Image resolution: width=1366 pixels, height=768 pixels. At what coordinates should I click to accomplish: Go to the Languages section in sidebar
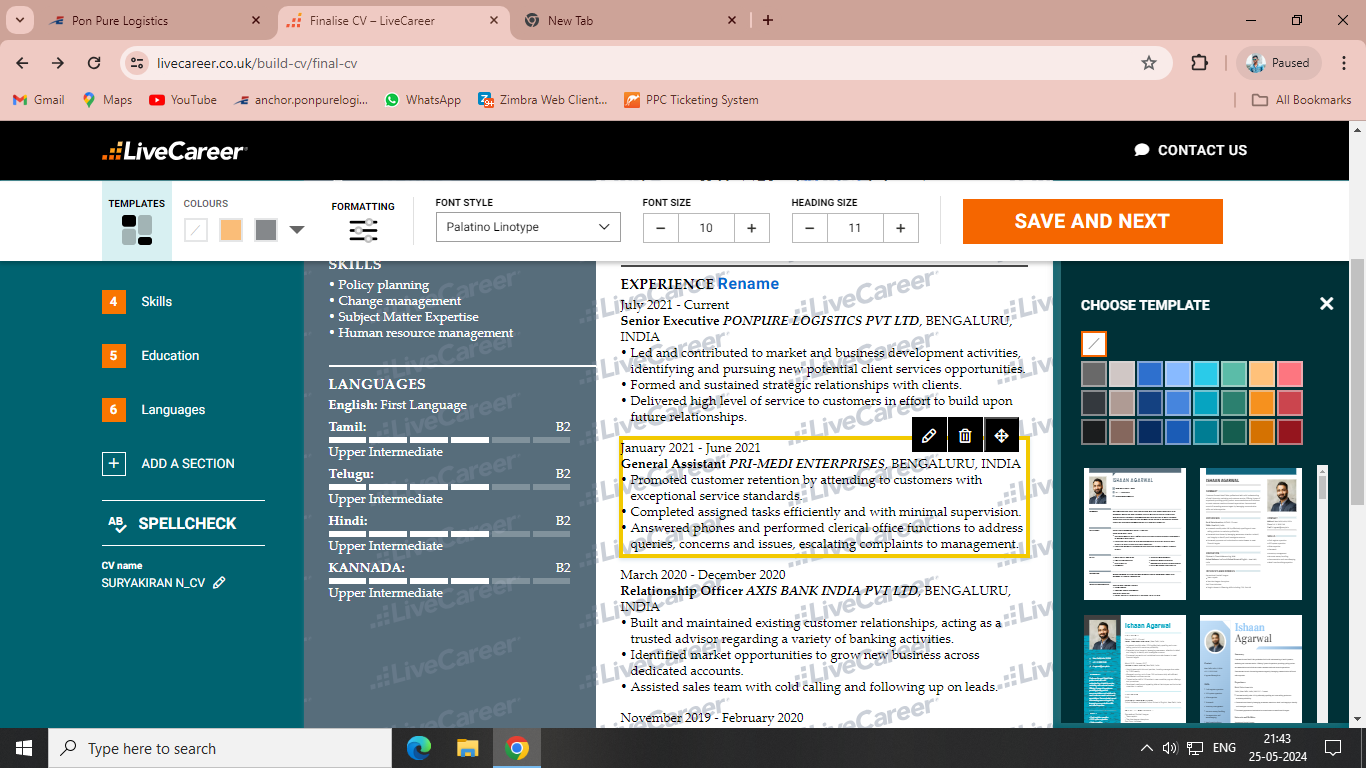pyautogui.click(x=172, y=409)
